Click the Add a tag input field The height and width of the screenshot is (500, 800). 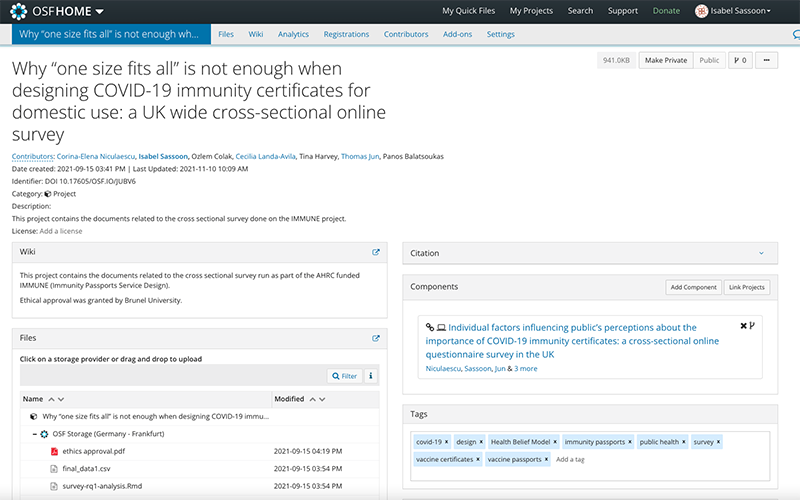pos(570,460)
